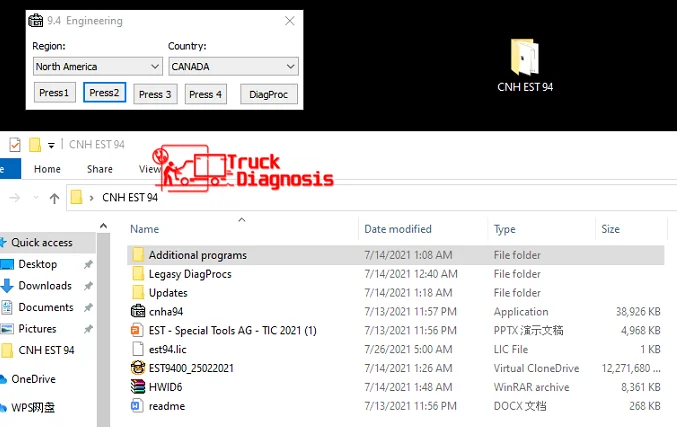Click the Press1 button
This screenshot has height=427, width=677.
point(54,93)
